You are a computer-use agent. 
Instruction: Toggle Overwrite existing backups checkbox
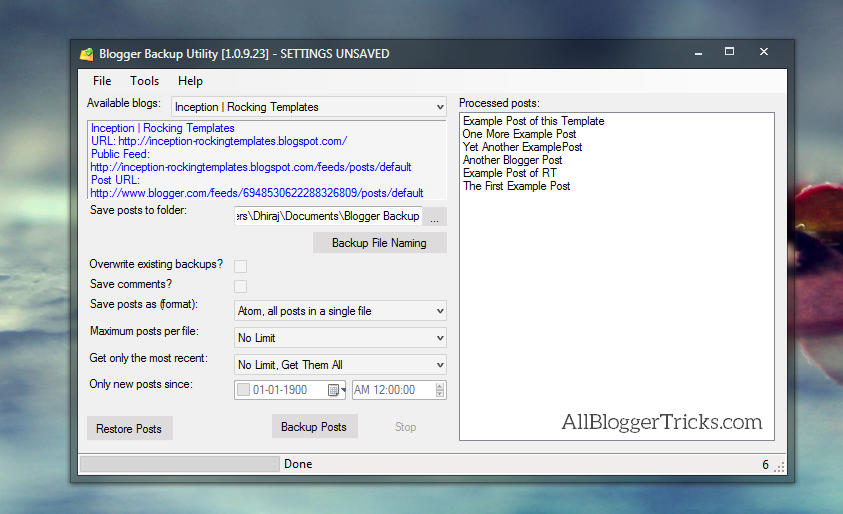click(240, 266)
